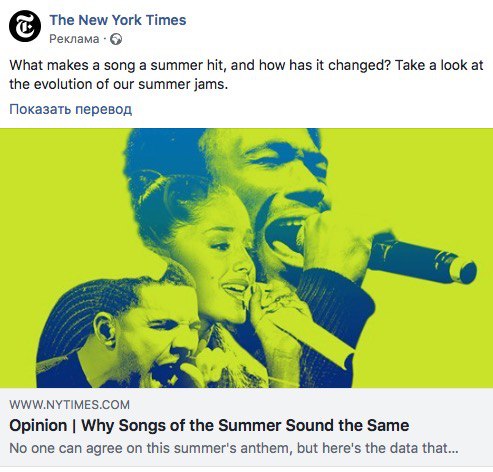
Task: Click the Реклама sponsored label
Action: click(74, 39)
